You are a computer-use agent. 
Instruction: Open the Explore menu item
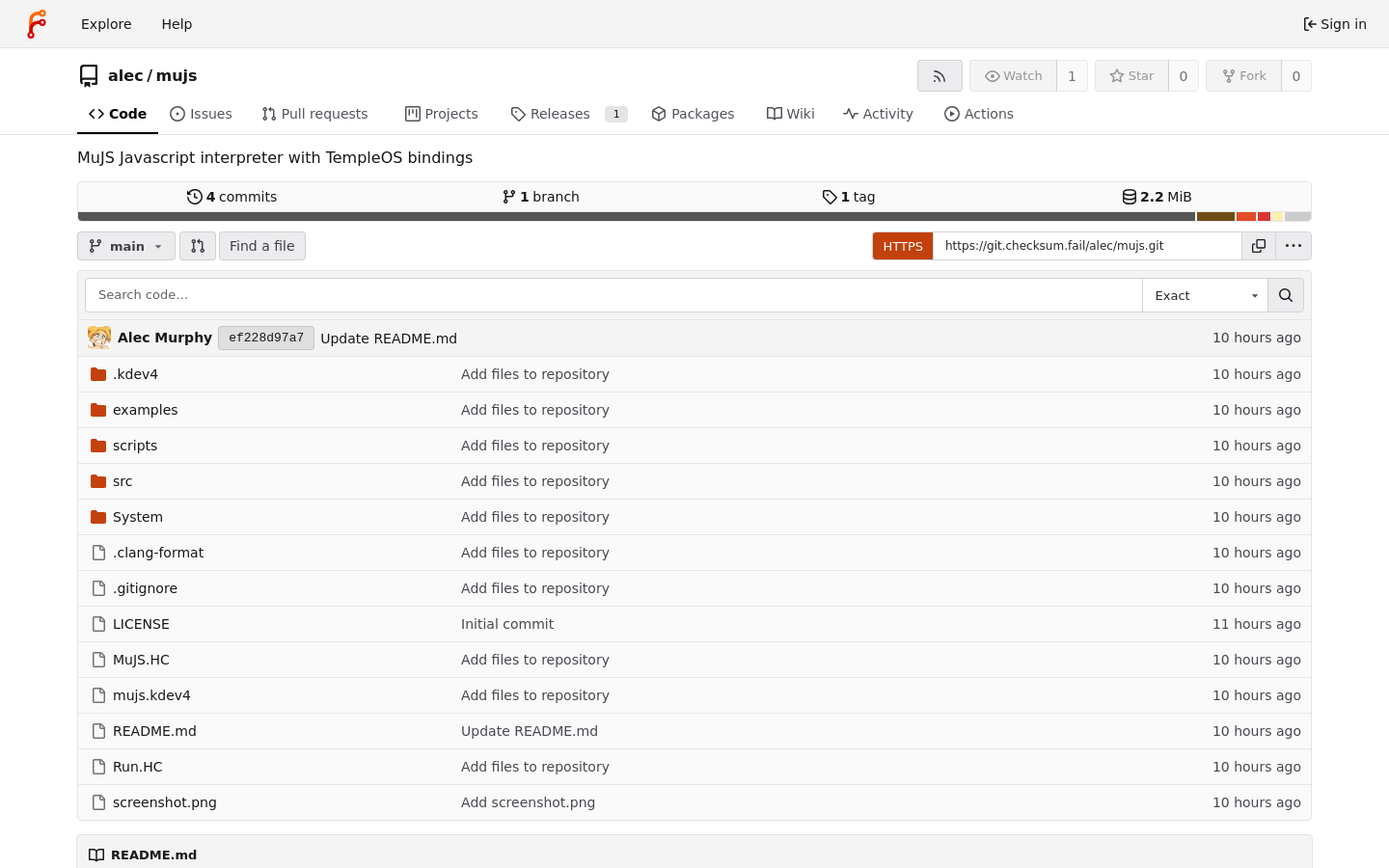point(106,24)
